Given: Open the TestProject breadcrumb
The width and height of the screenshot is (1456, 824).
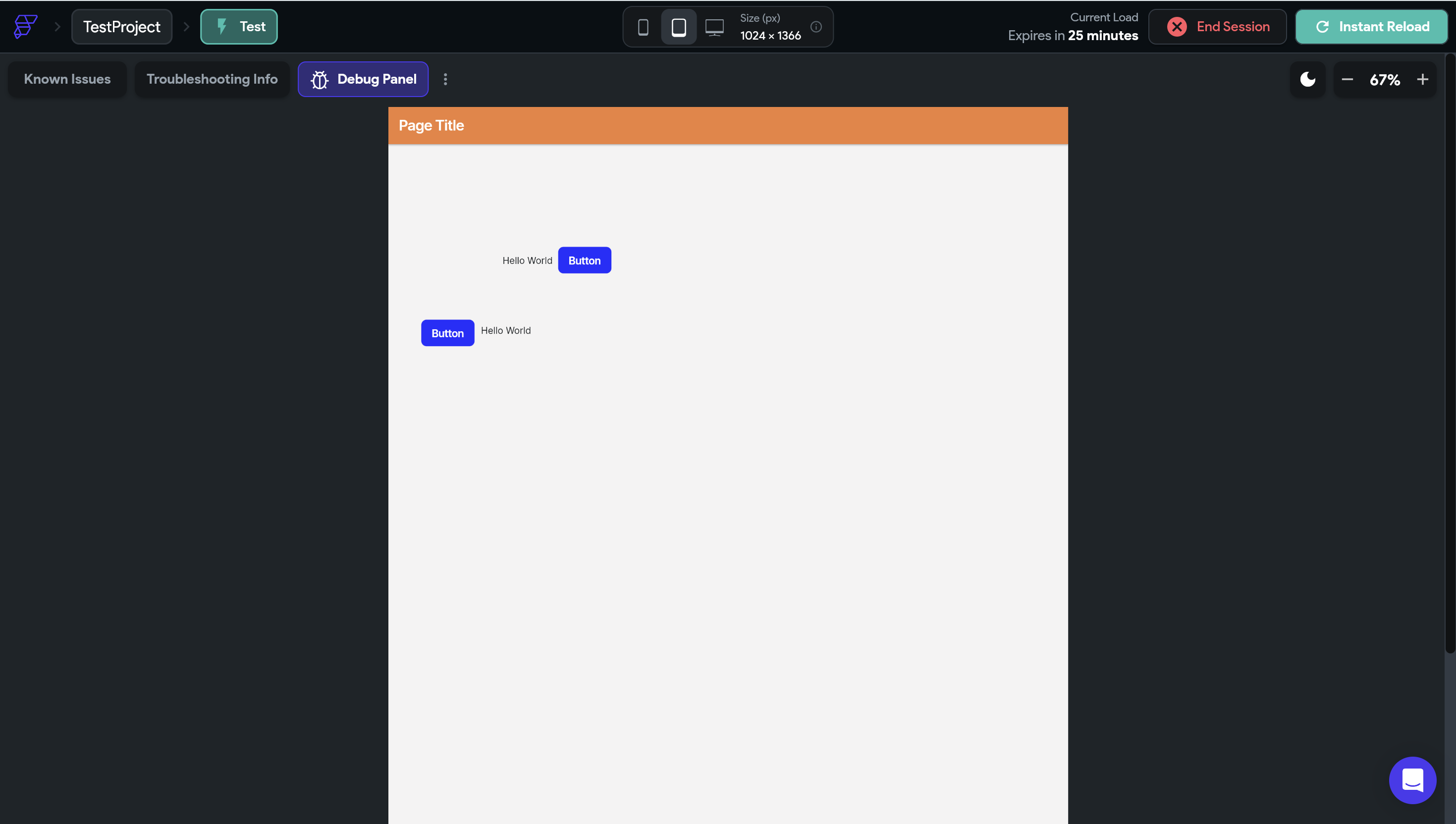Looking at the screenshot, I should 122,27.
